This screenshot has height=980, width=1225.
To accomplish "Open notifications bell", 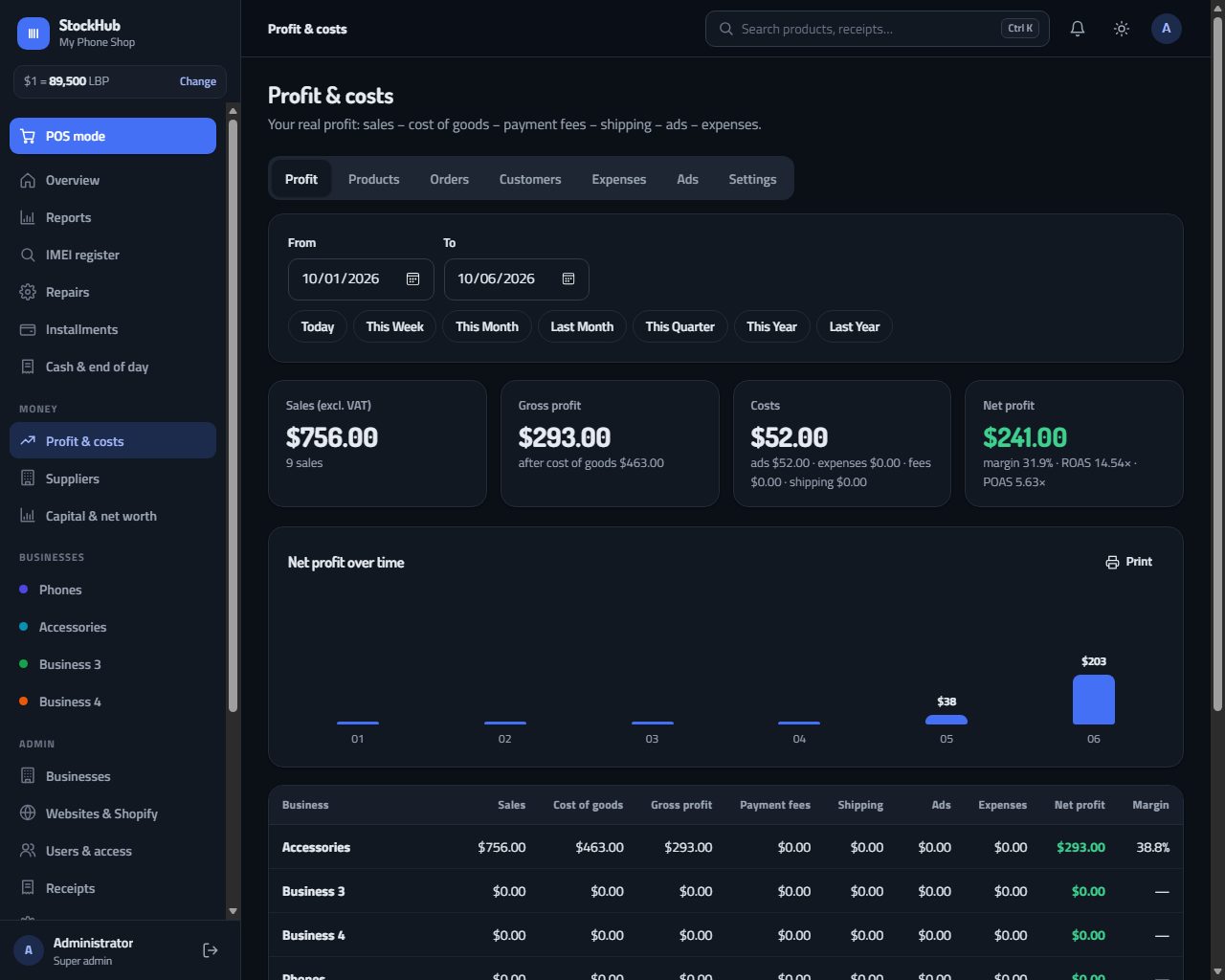I will [1078, 29].
